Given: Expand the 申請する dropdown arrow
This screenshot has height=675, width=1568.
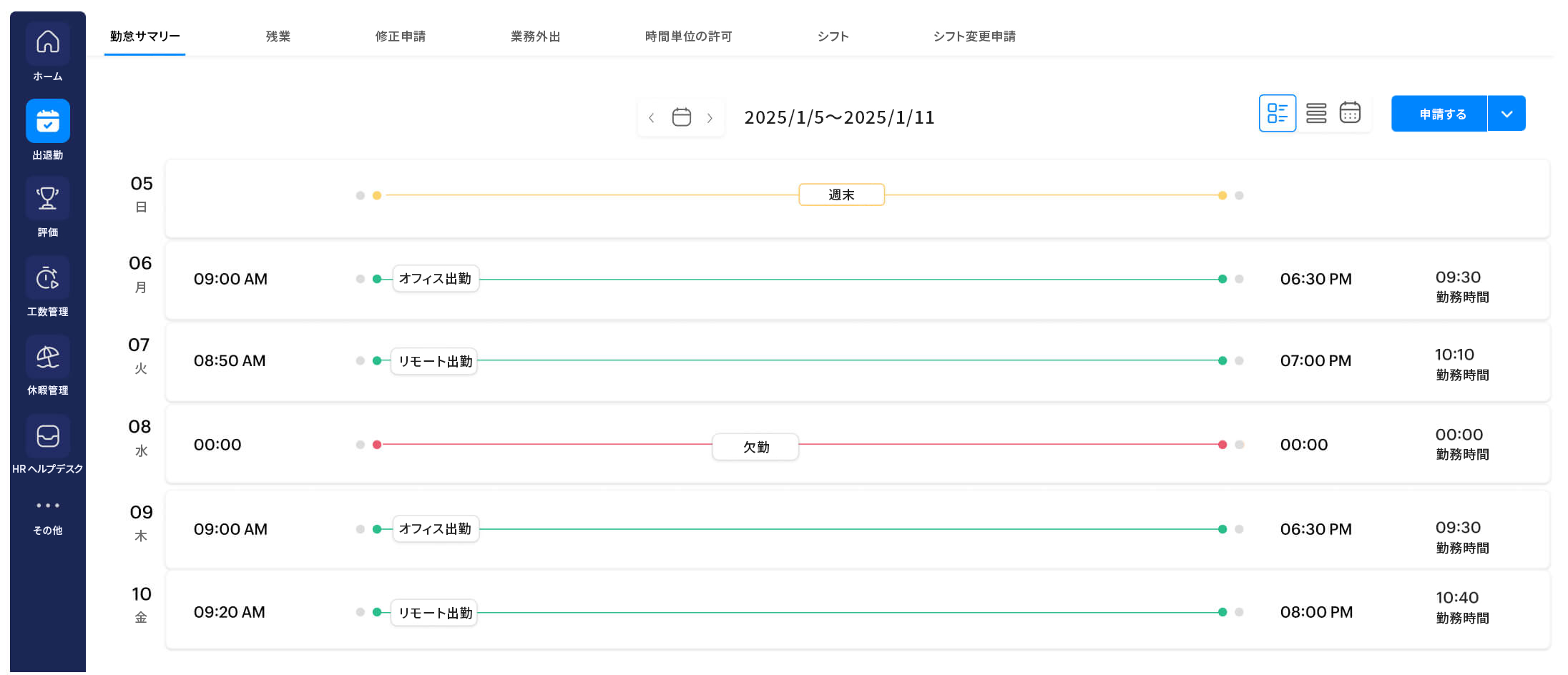Looking at the screenshot, I should (x=1506, y=113).
